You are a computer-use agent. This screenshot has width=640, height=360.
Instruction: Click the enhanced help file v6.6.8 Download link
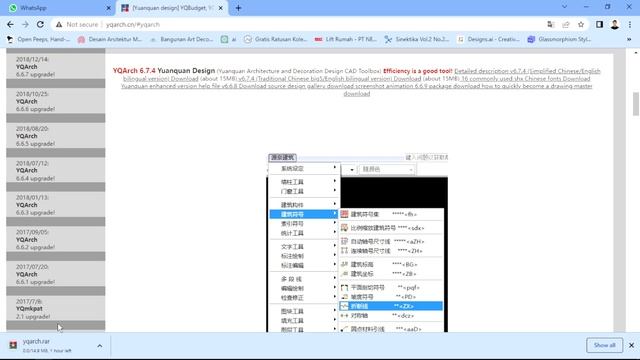191,86
